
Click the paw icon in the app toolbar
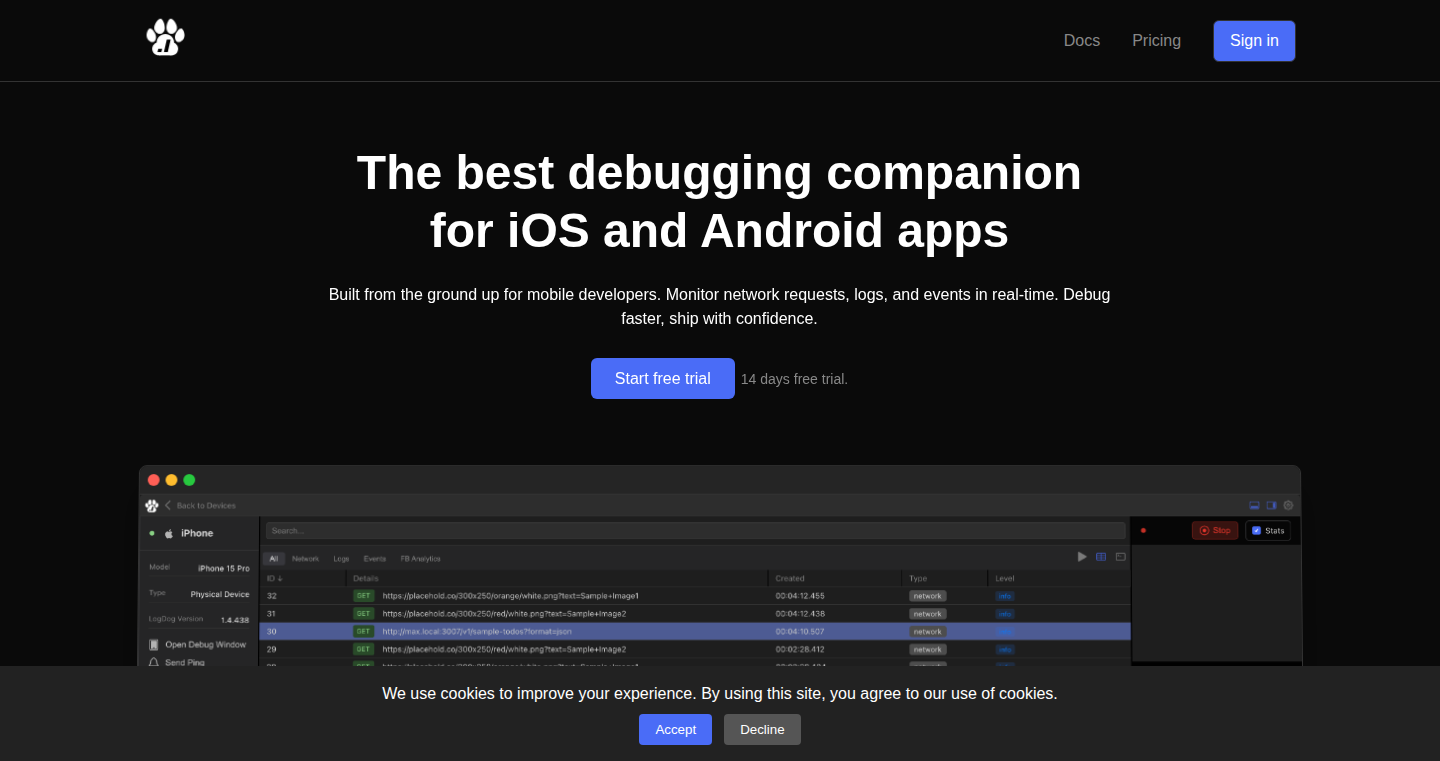pos(152,506)
